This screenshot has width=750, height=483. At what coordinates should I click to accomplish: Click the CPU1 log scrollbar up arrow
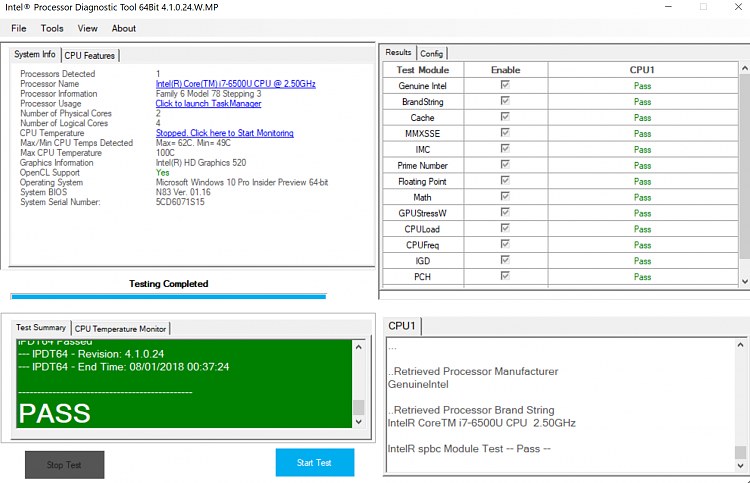(740, 345)
